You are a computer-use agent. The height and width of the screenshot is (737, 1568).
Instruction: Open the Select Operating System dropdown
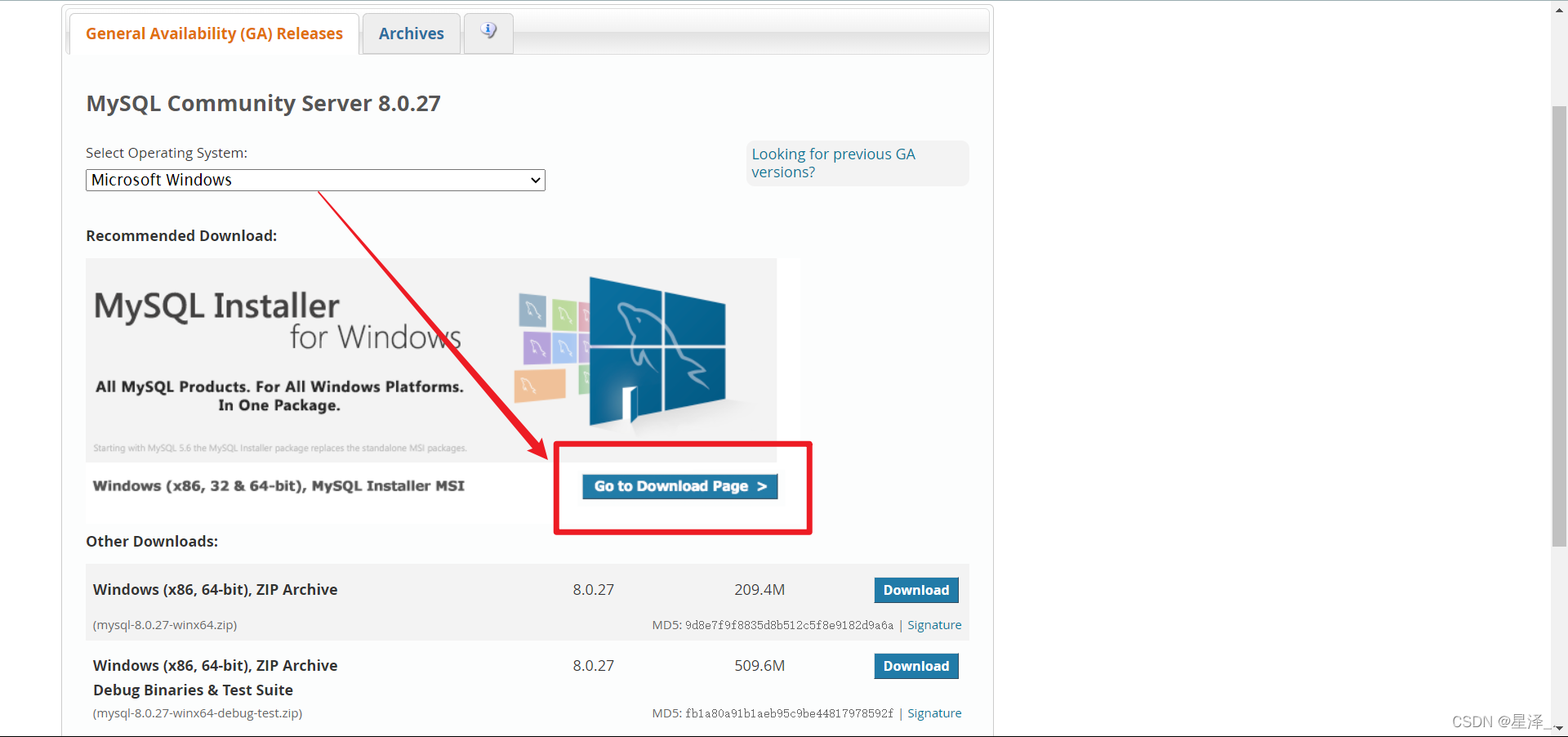point(315,180)
